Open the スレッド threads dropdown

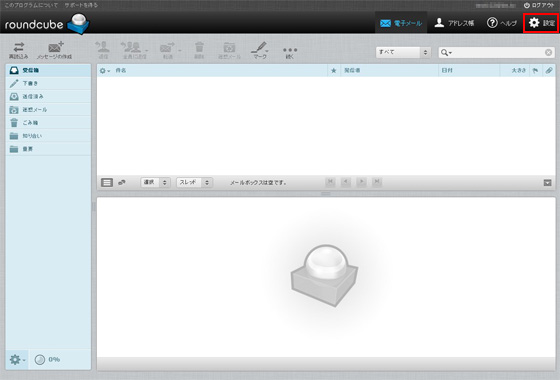tap(195, 182)
